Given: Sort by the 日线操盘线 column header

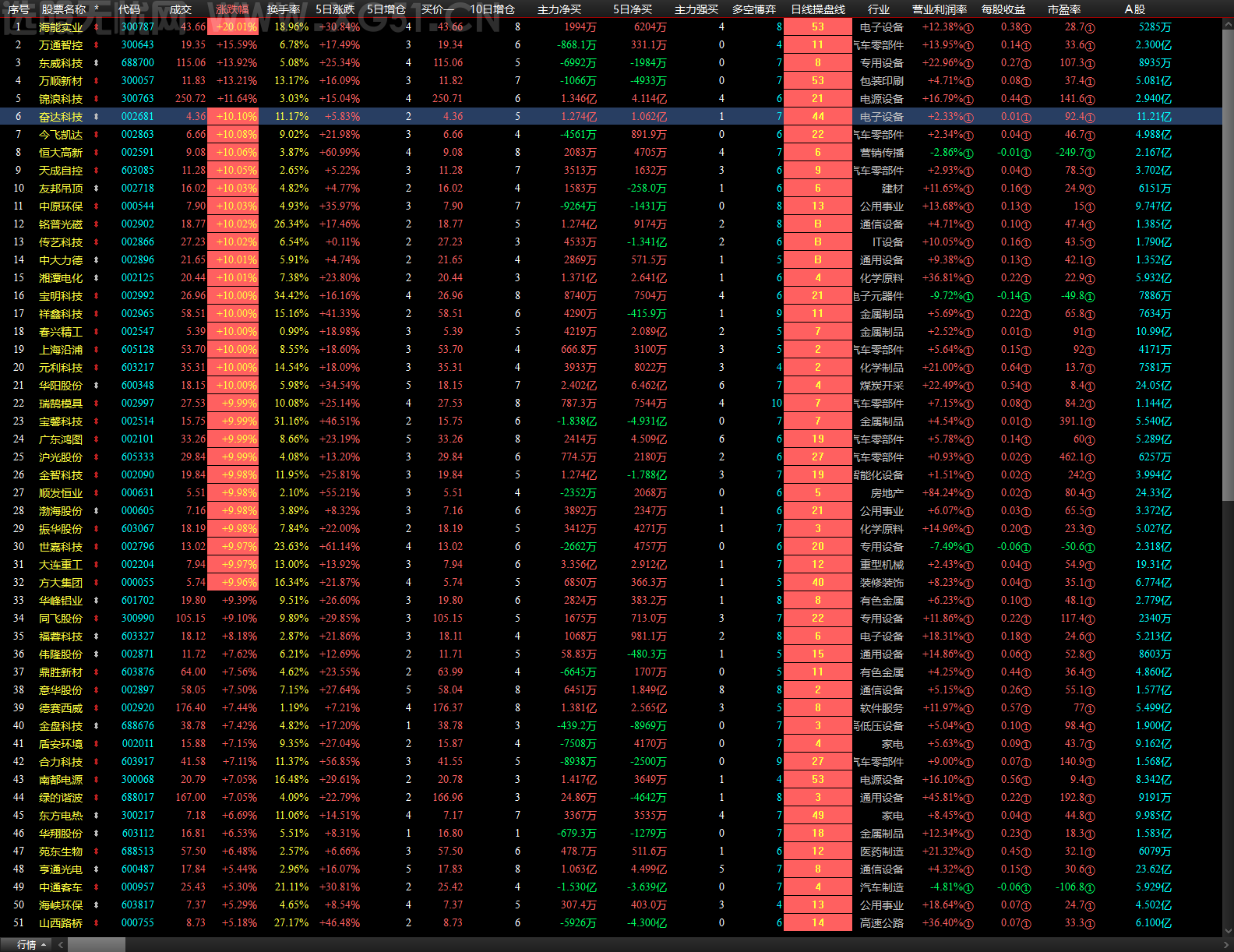Looking at the screenshot, I should pyautogui.click(x=818, y=9).
